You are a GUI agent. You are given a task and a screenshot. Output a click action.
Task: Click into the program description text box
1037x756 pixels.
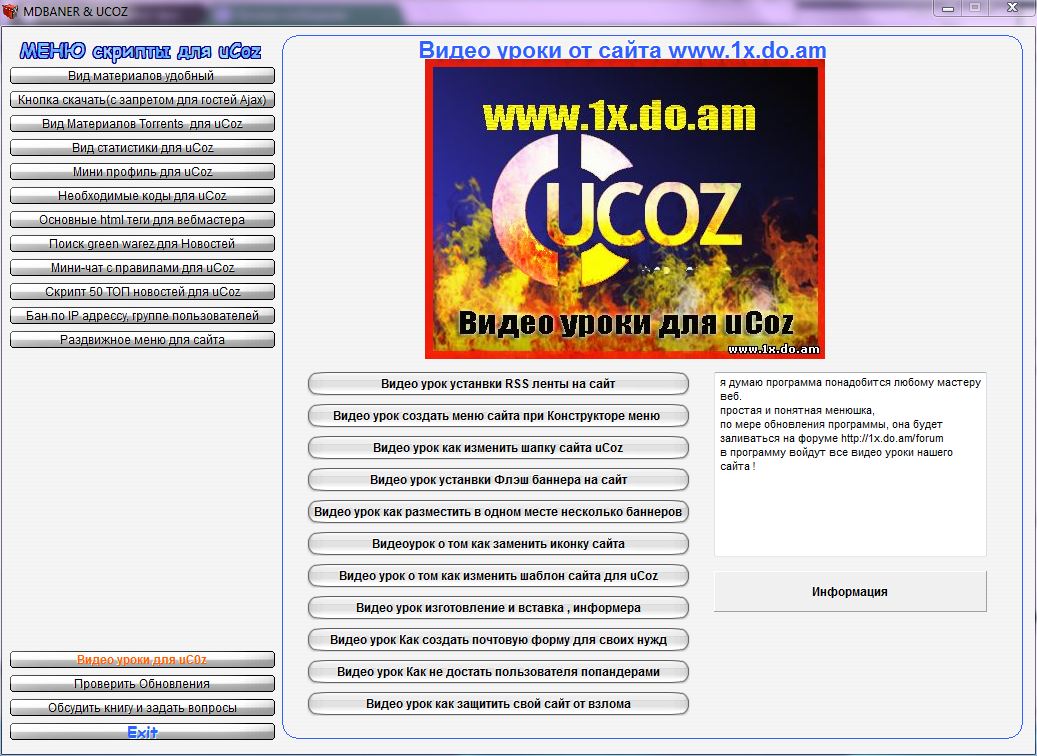pyautogui.click(x=850, y=464)
